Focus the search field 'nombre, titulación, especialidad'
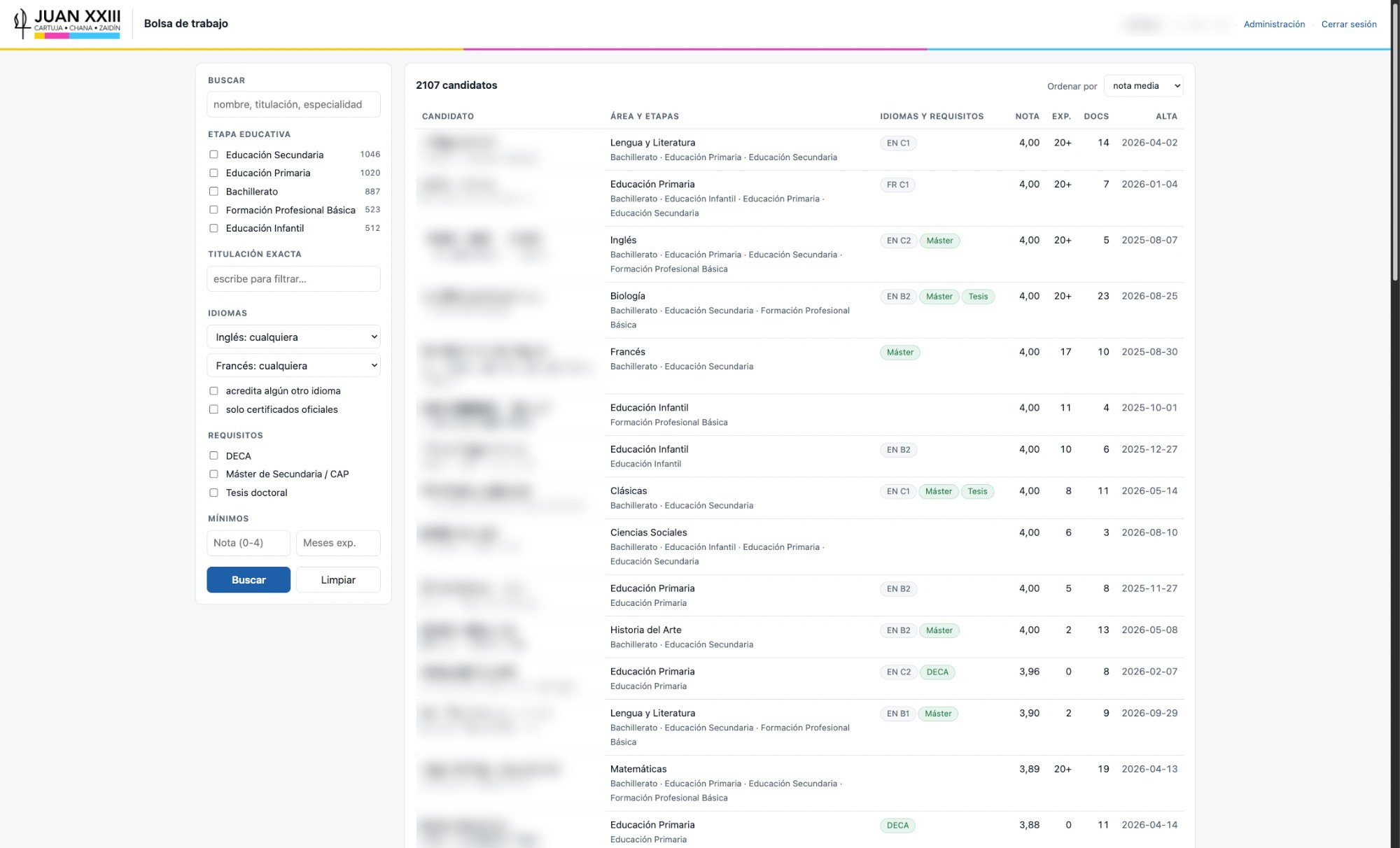The height and width of the screenshot is (848, 1400). [x=293, y=104]
